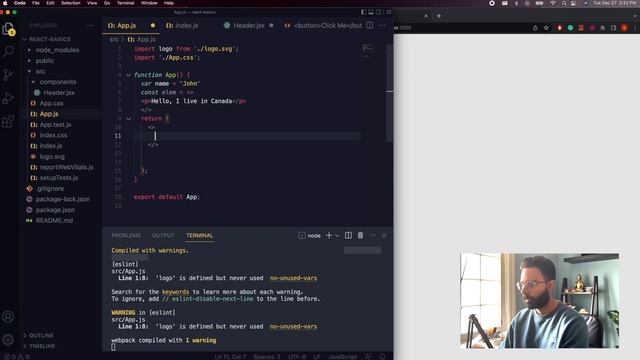Viewport: 640px width, 360px height.
Task: Click the JavaScript language mode in the status bar
Action: coord(342,356)
